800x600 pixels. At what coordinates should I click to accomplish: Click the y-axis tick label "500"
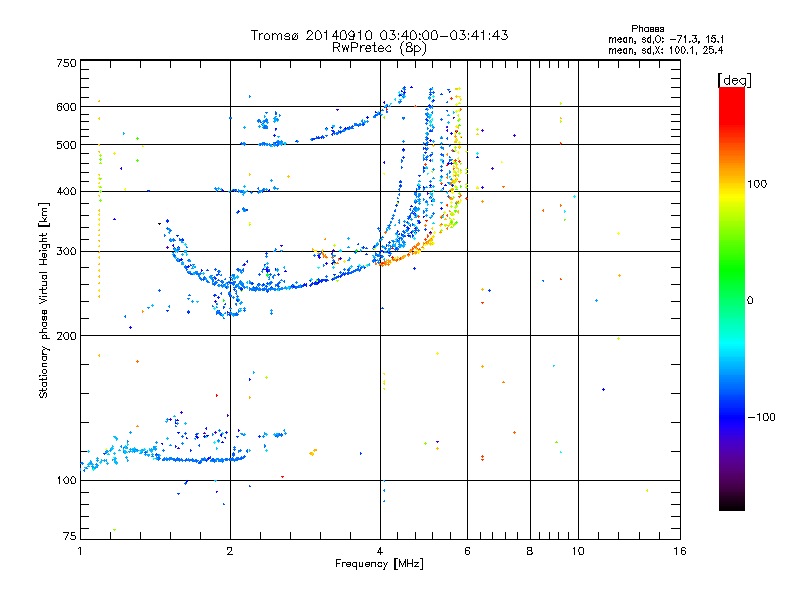click(66, 145)
